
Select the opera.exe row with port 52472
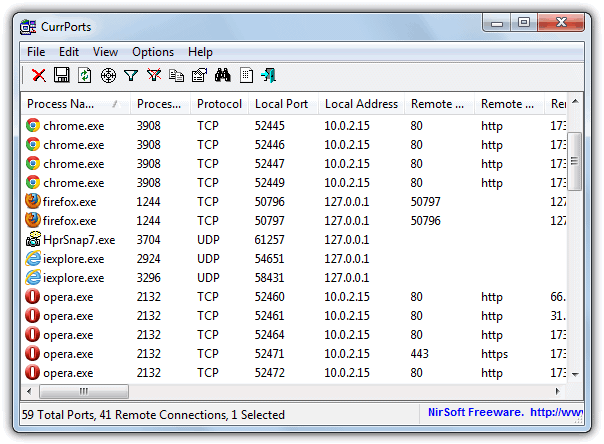coord(294,373)
